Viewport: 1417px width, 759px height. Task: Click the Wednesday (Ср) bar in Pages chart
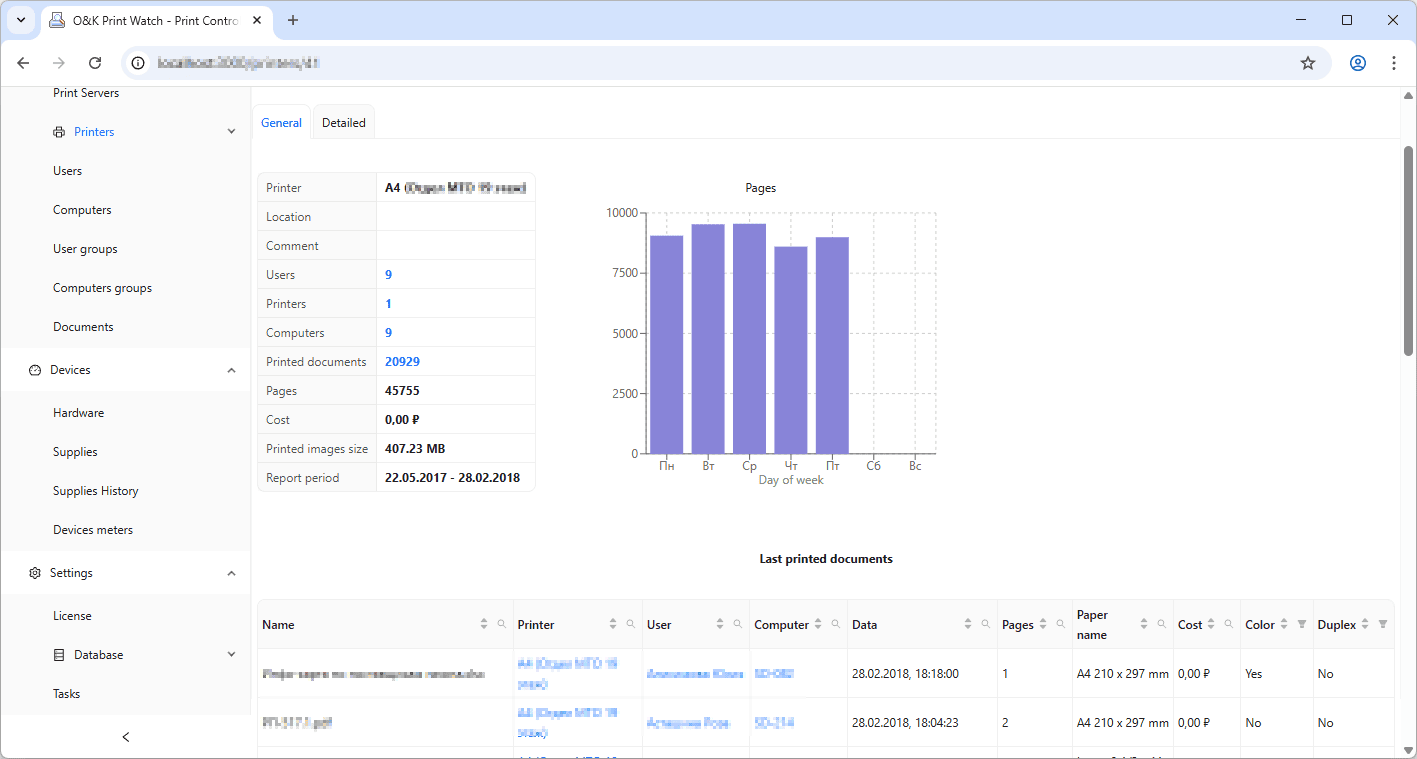click(749, 340)
